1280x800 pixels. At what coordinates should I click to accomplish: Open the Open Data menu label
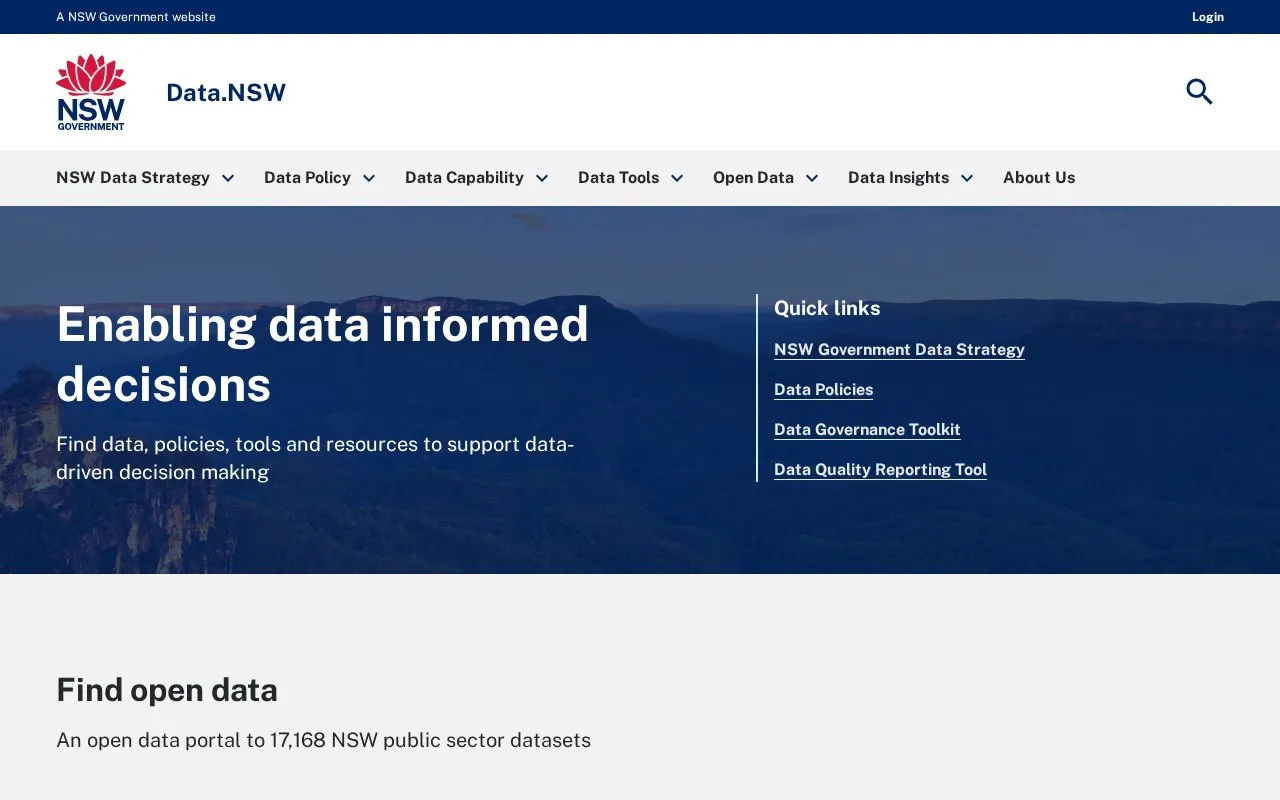[753, 177]
